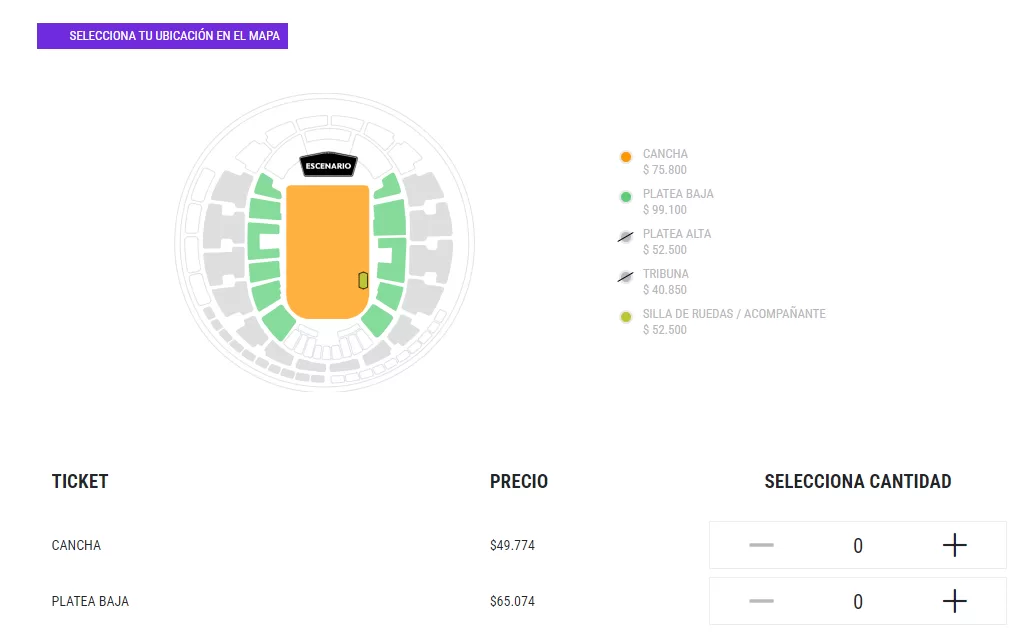The height and width of the screenshot is (635, 1025).
Task: Click the SILLA DE RUEDAS / ACOMPAÑANTE label
Action: [x=734, y=314]
